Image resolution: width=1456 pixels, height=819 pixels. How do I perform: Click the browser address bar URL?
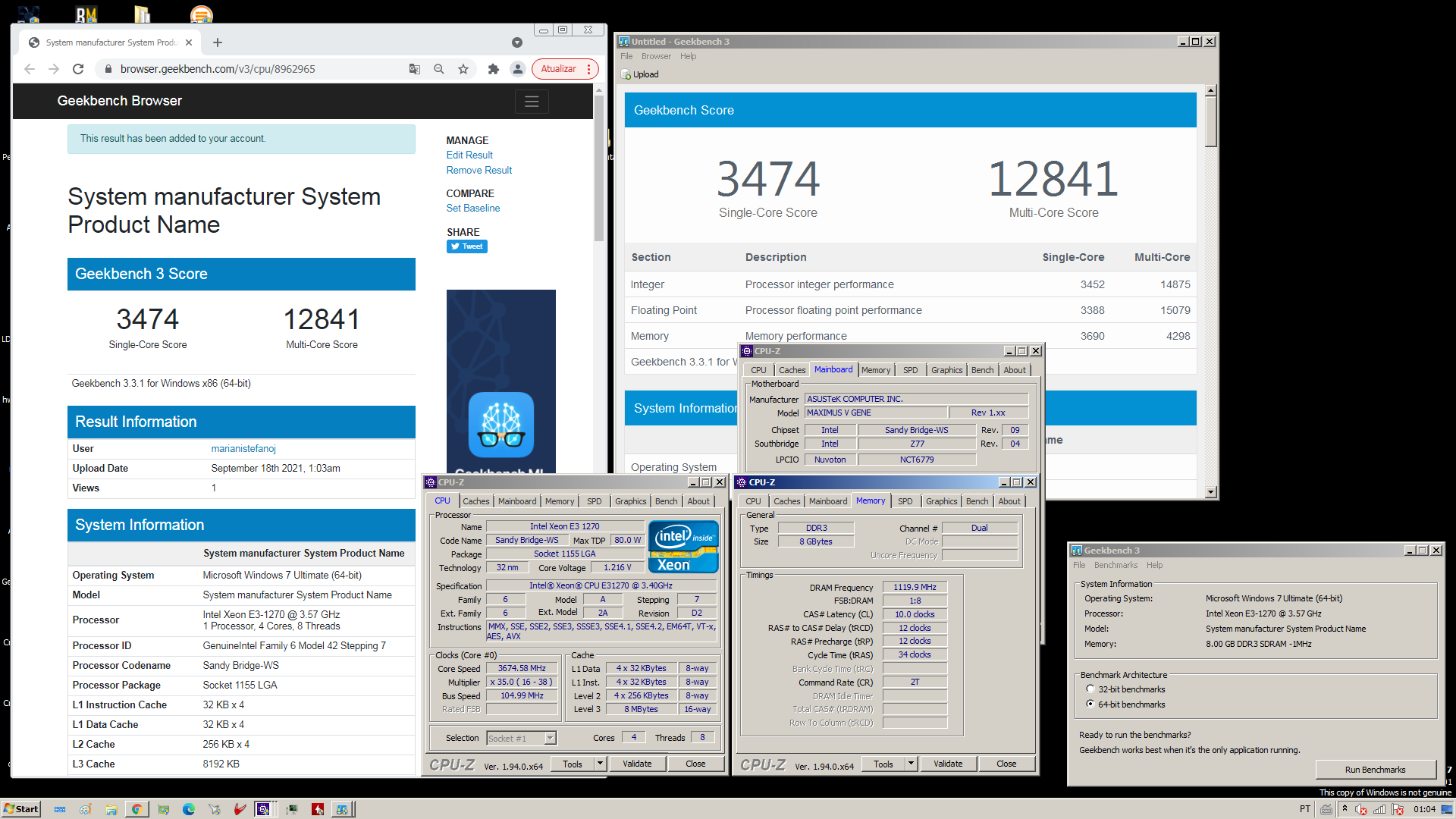pos(218,69)
